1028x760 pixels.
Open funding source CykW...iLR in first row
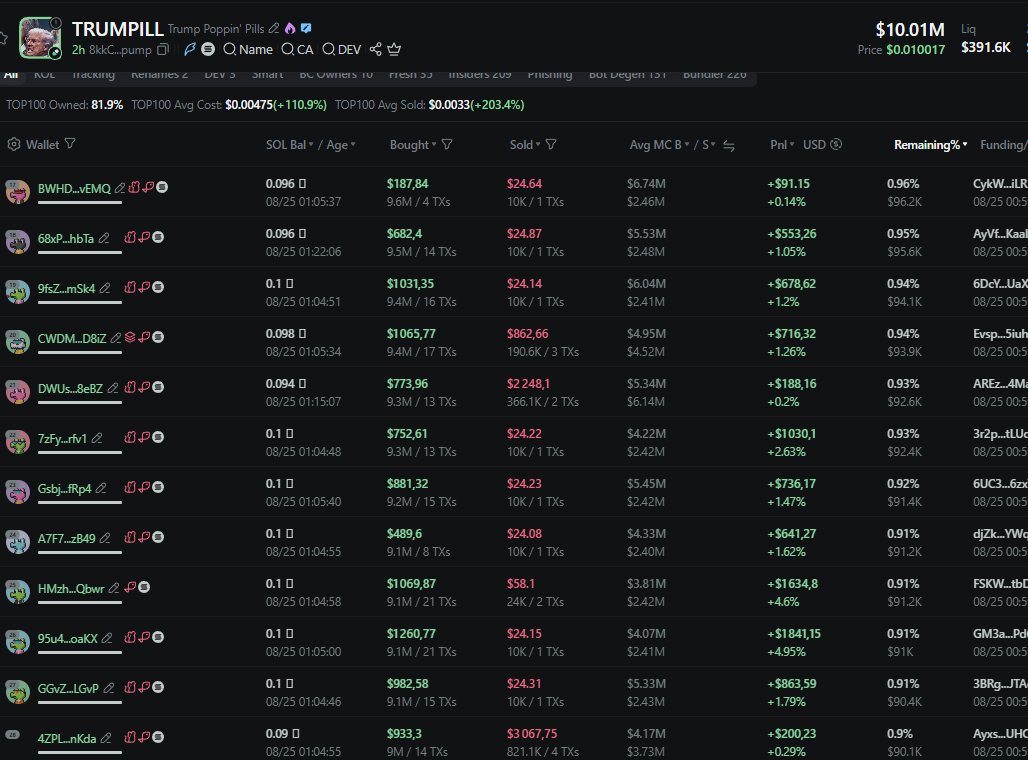(x=1000, y=184)
